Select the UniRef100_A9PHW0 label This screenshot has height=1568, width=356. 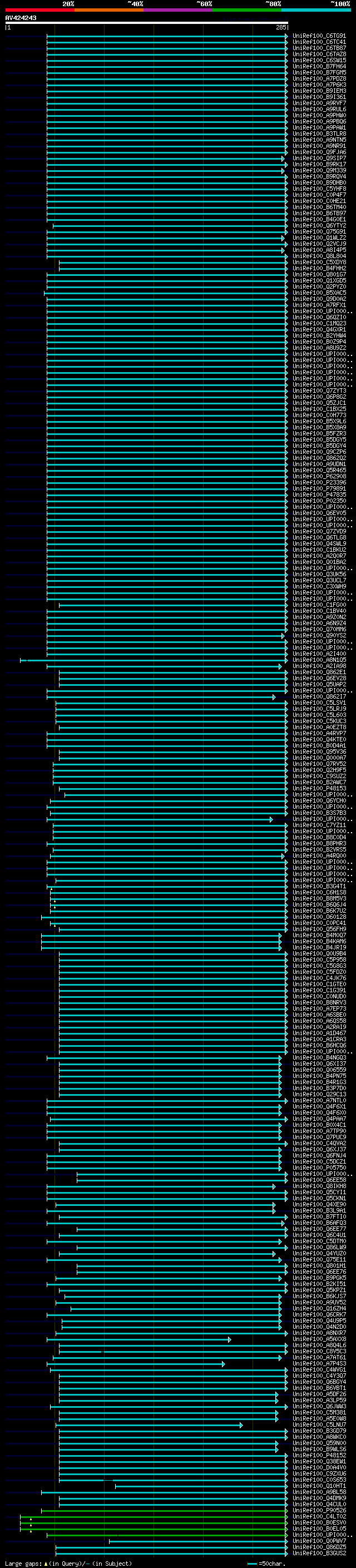click(319, 115)
